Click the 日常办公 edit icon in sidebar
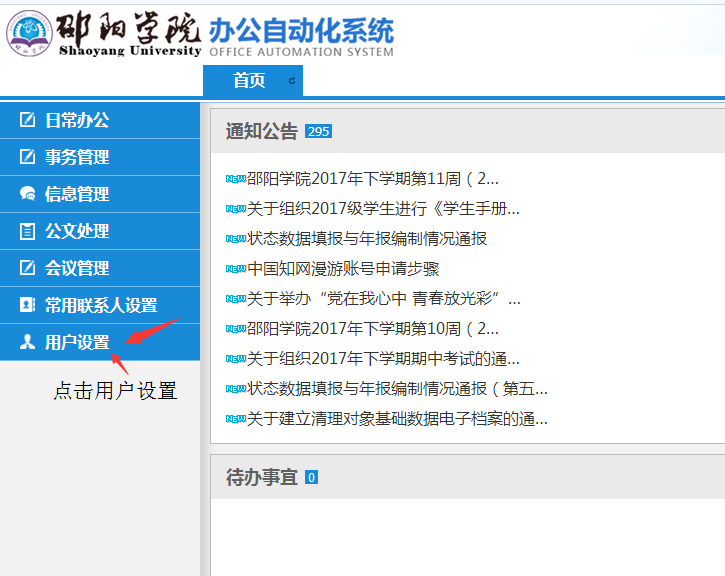This screenshot has height=576, width=725. 28,120
